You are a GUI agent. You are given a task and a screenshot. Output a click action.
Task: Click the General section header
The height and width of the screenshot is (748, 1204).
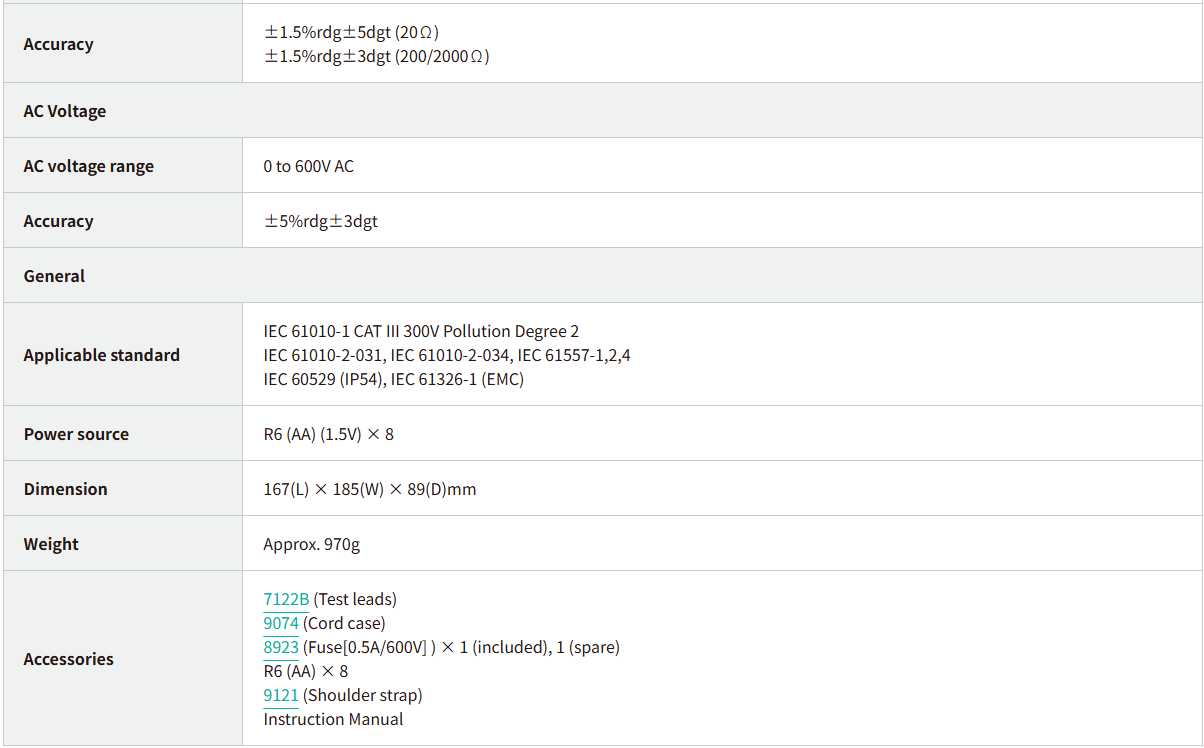click(x=54, y=276)
